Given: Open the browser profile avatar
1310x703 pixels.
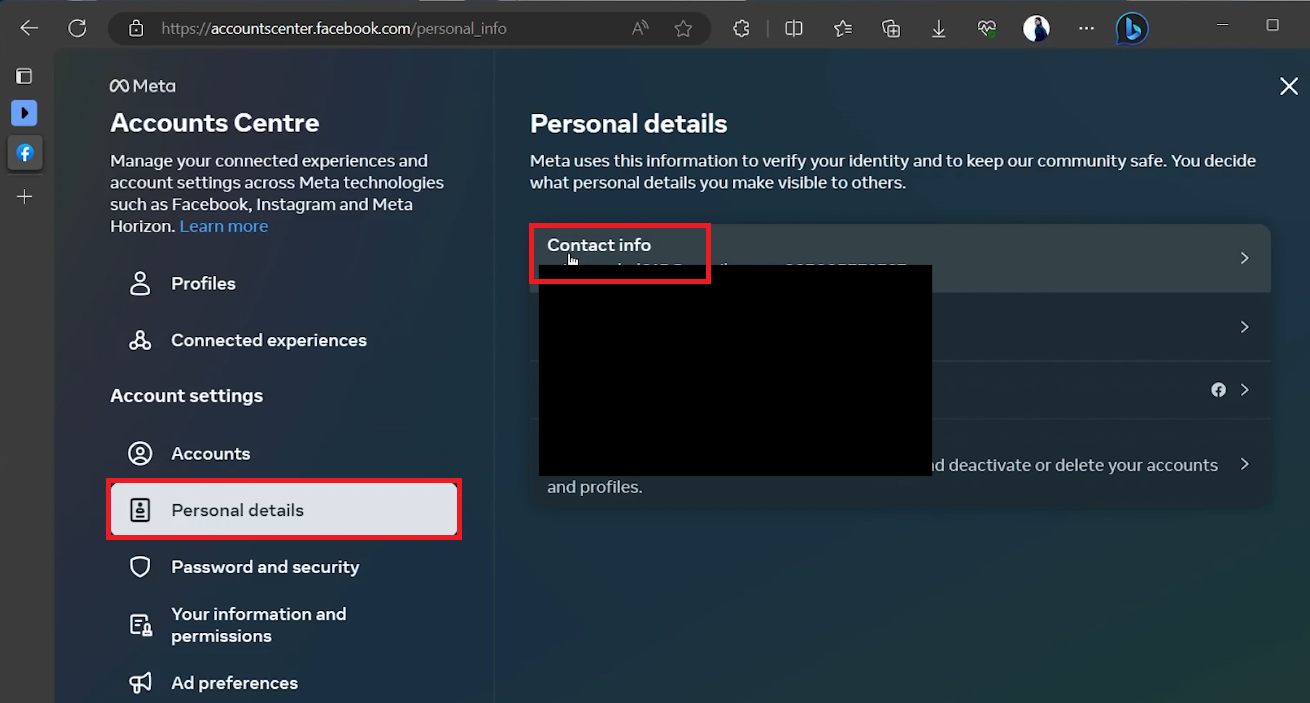Looking at the screenshot, I should tap(1036, 29).
